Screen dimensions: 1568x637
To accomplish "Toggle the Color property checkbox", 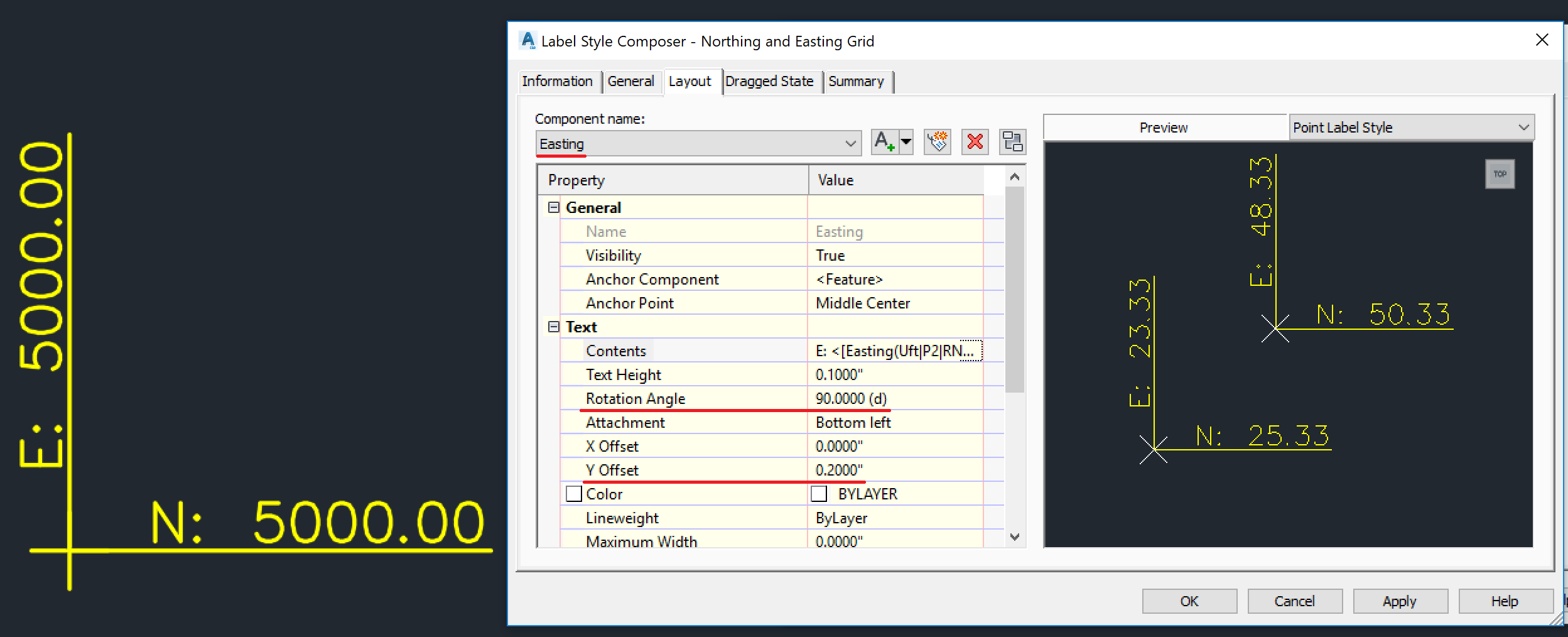I will coord(574,494).
